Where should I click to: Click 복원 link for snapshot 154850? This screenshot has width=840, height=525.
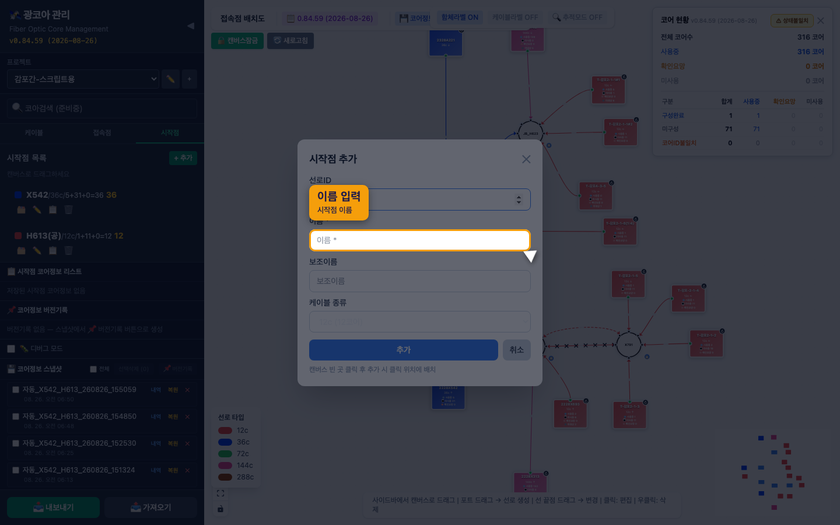tap(173, 417)
